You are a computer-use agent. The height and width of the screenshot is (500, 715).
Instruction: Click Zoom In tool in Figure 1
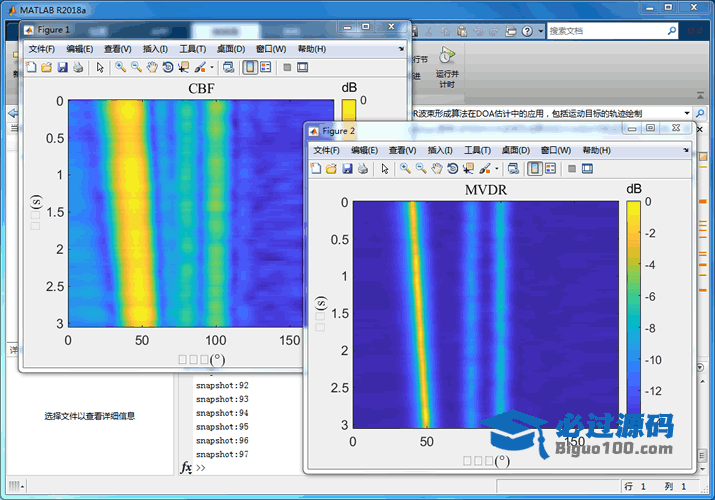(x=119, y=67)
